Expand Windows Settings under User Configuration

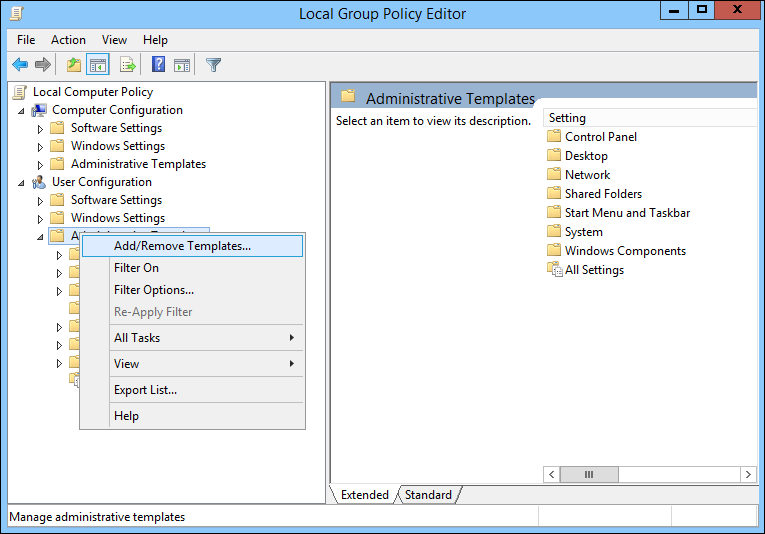pyautogui.click(x=40, y=219)
